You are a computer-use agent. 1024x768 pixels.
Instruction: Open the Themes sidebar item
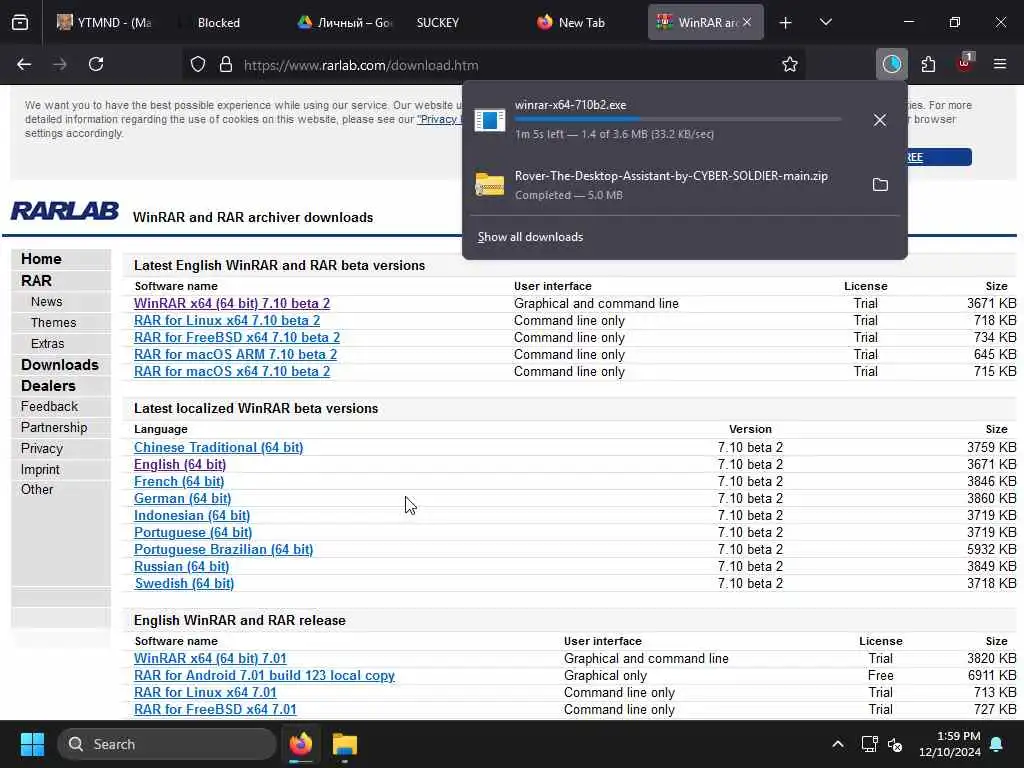point(54,323)
